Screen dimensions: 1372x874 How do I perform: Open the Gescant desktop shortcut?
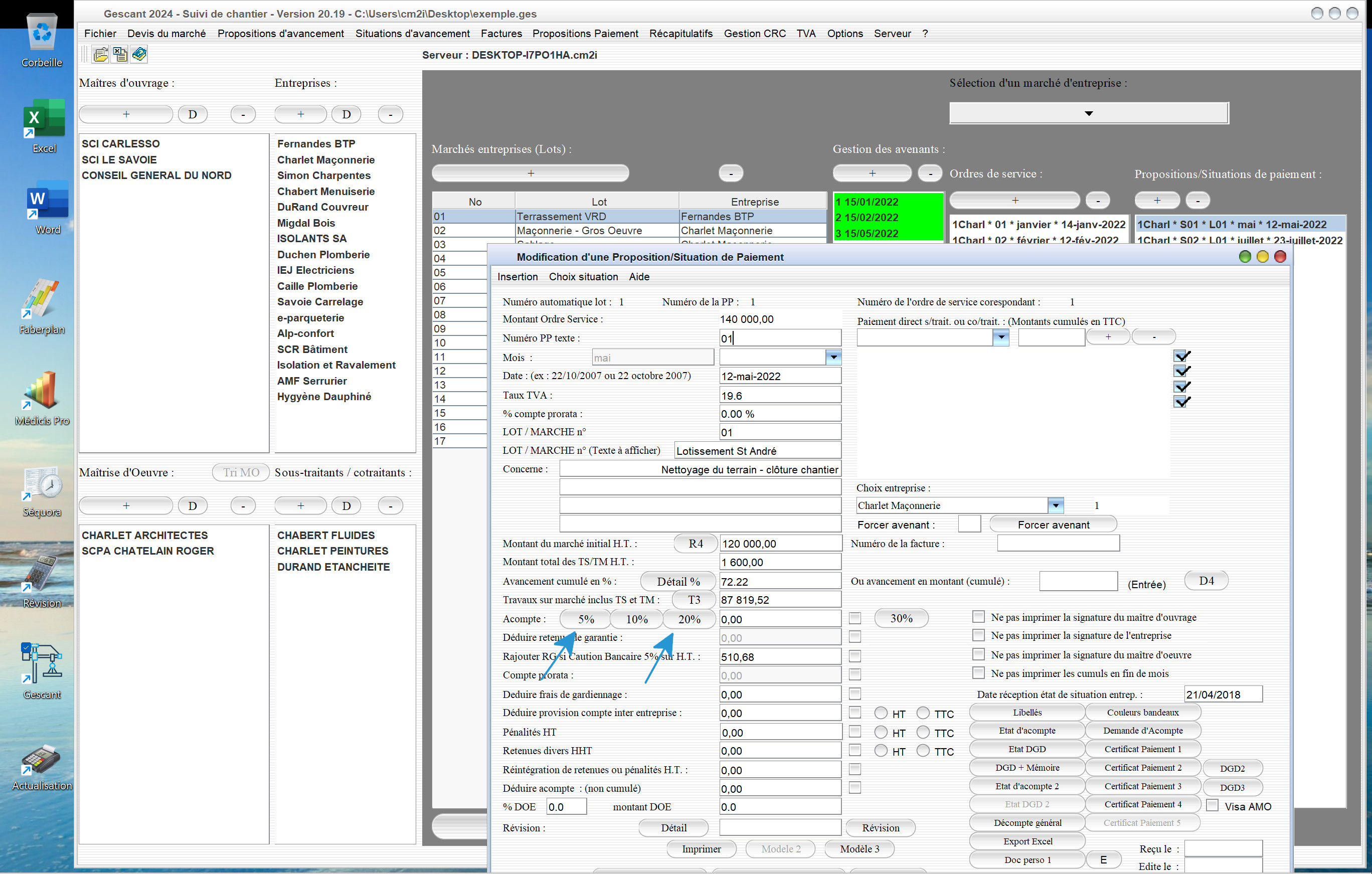42,671
